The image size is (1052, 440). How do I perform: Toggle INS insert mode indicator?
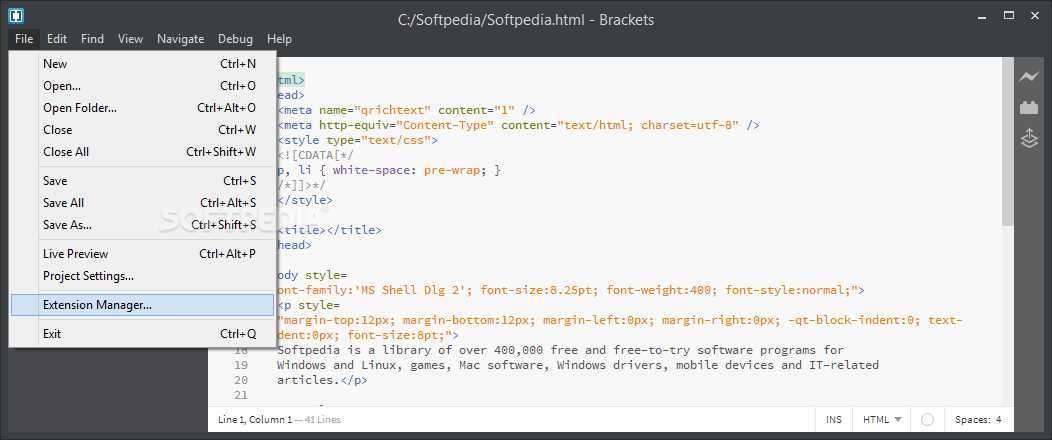pyautogui.click(x=834, y=420)
